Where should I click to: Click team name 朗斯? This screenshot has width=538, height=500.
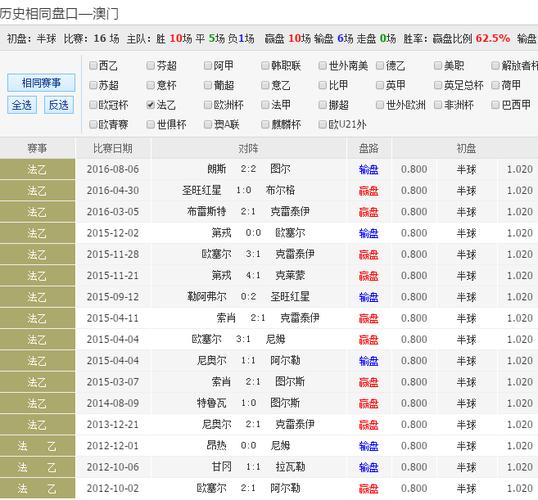(x=217, y=169)
